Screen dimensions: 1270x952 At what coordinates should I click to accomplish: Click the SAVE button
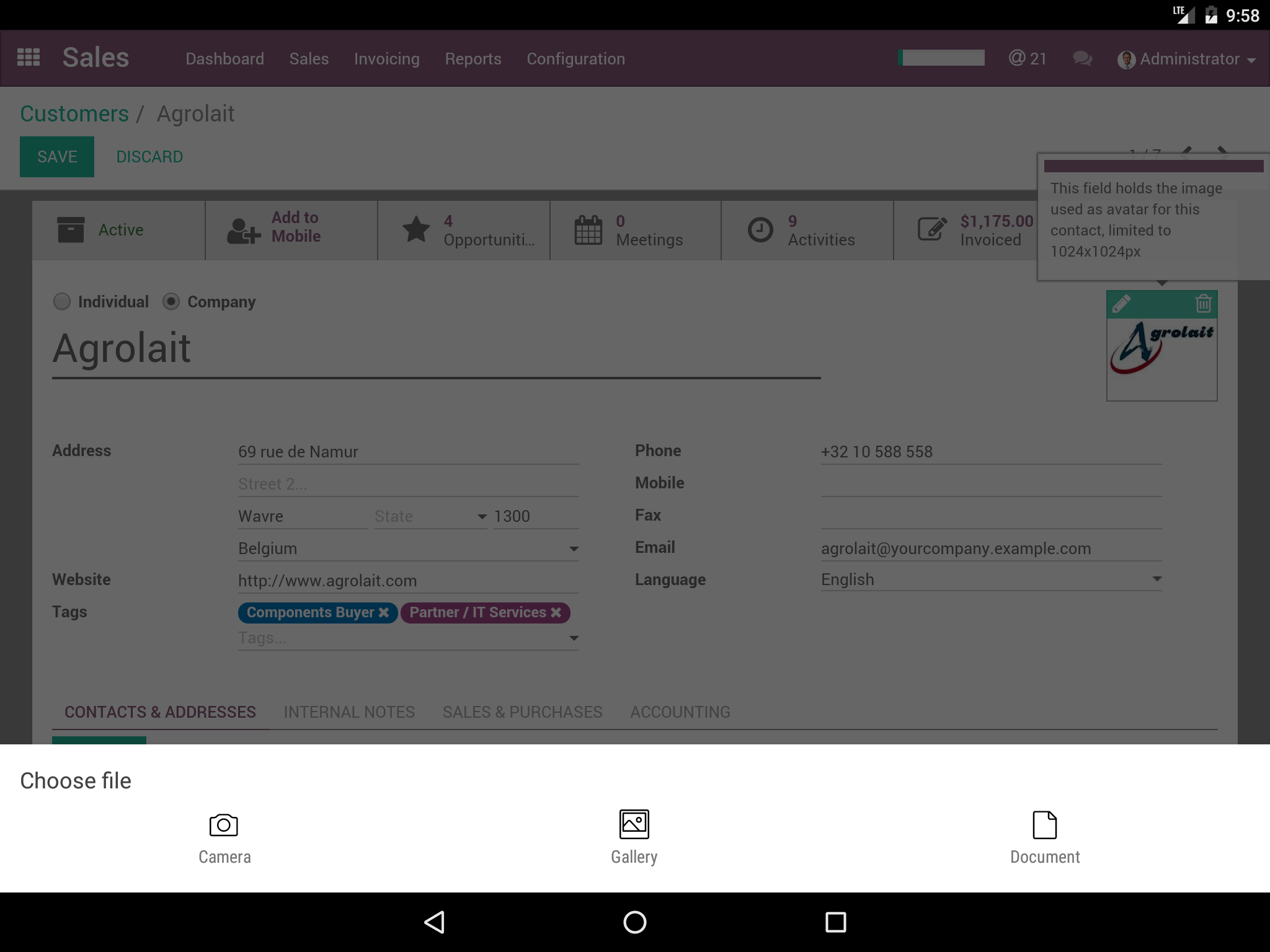(57, 157)
